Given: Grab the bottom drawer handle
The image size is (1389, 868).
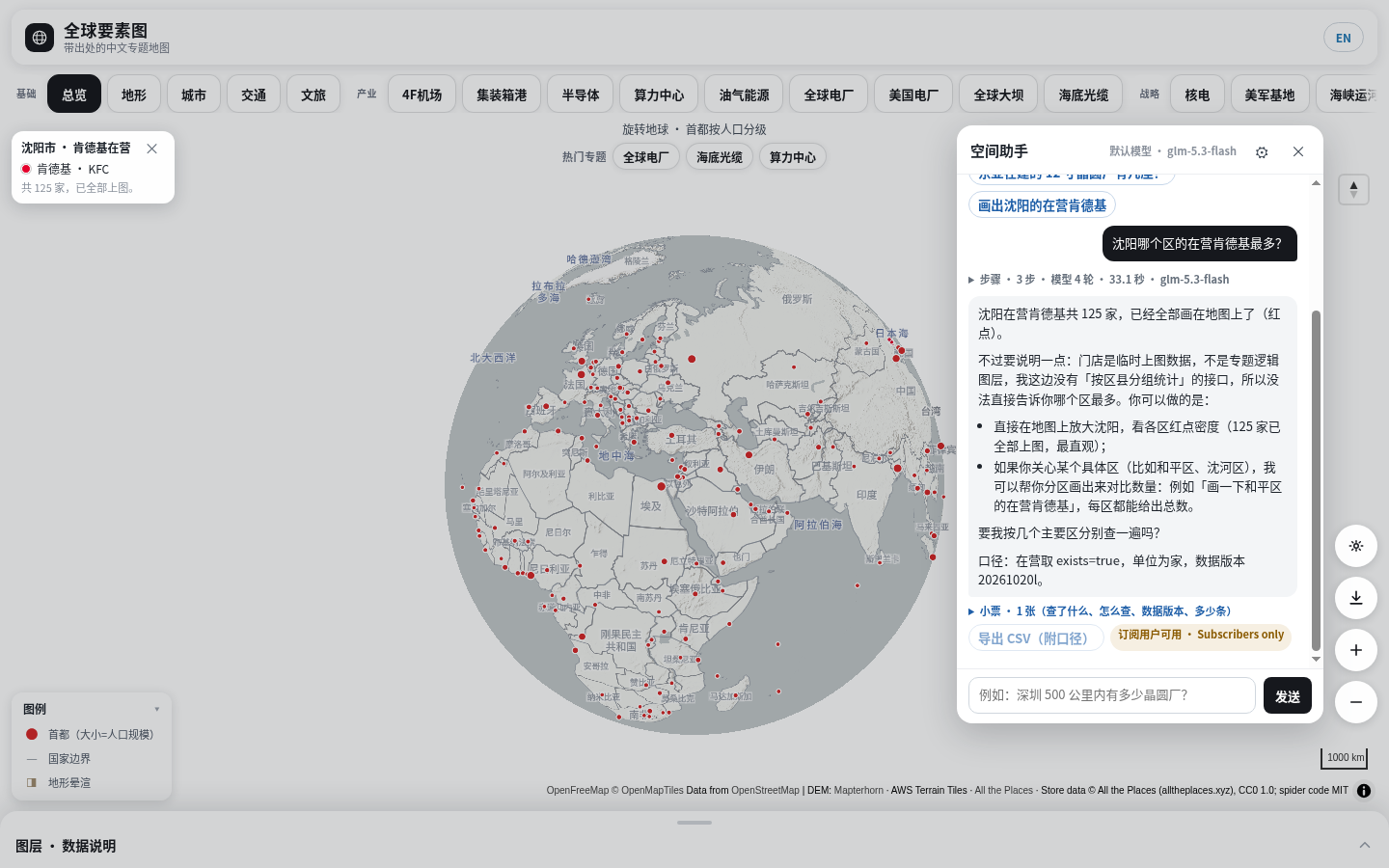Looking at the screenshot, I should click(694, 823).
